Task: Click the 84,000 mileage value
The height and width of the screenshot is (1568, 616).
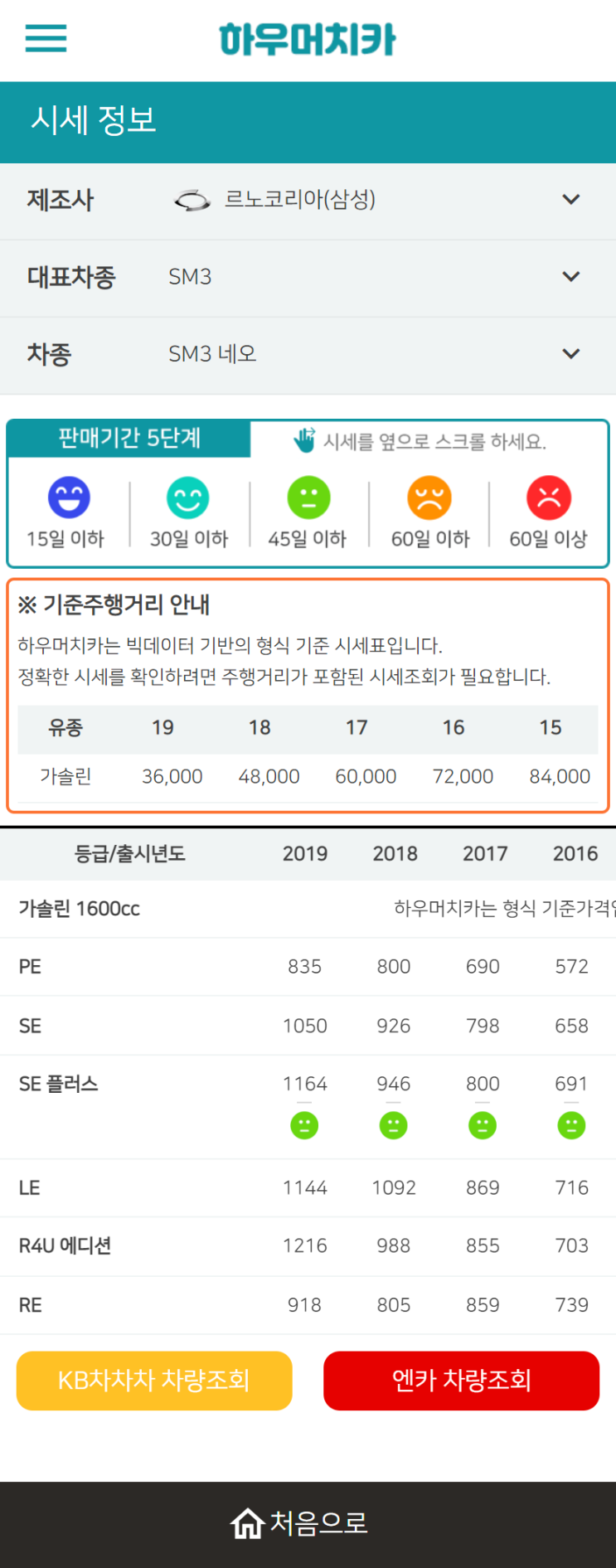Action: tap(560, 776)
